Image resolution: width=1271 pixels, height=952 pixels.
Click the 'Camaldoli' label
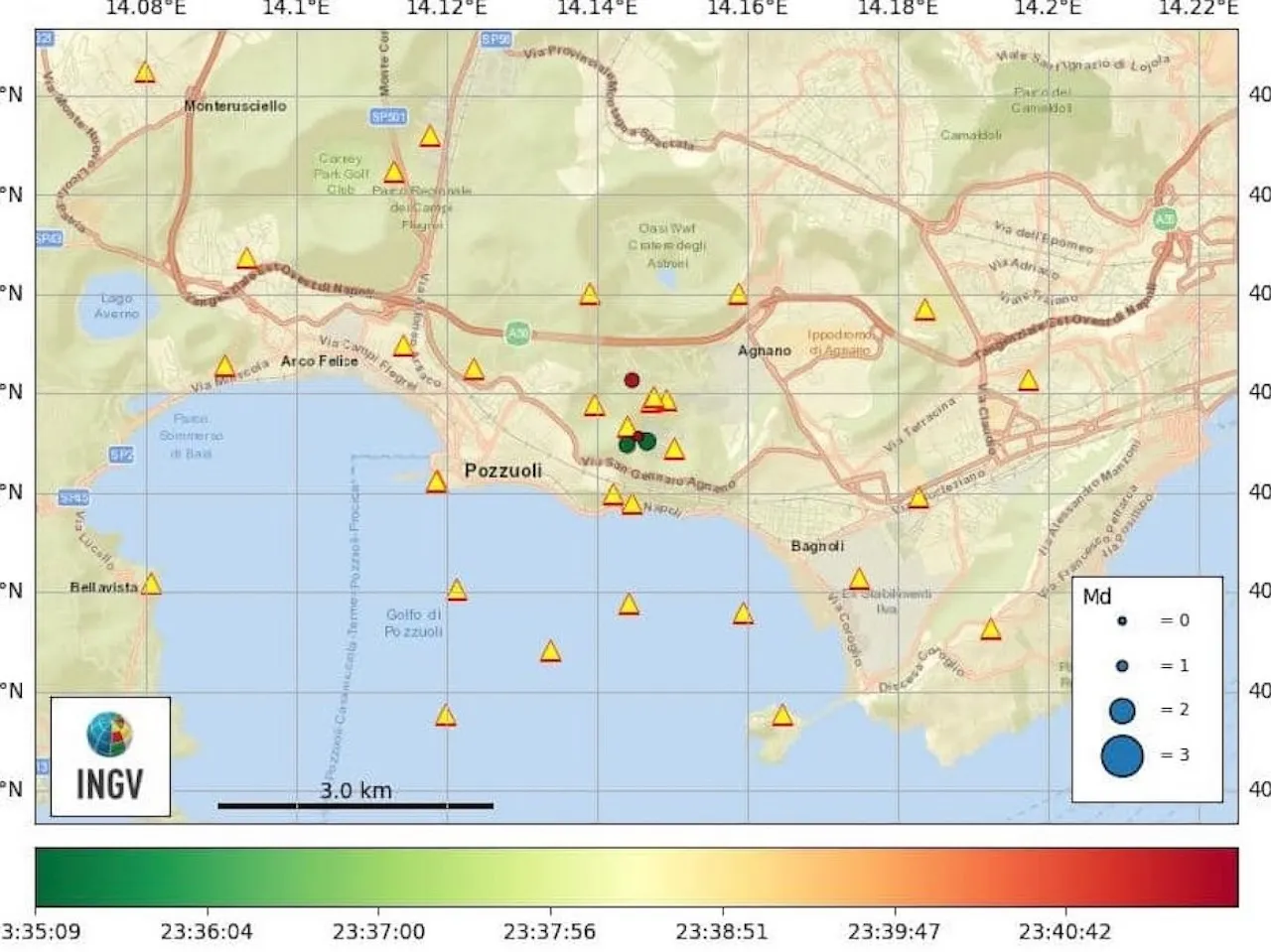[x=971, y=134]
